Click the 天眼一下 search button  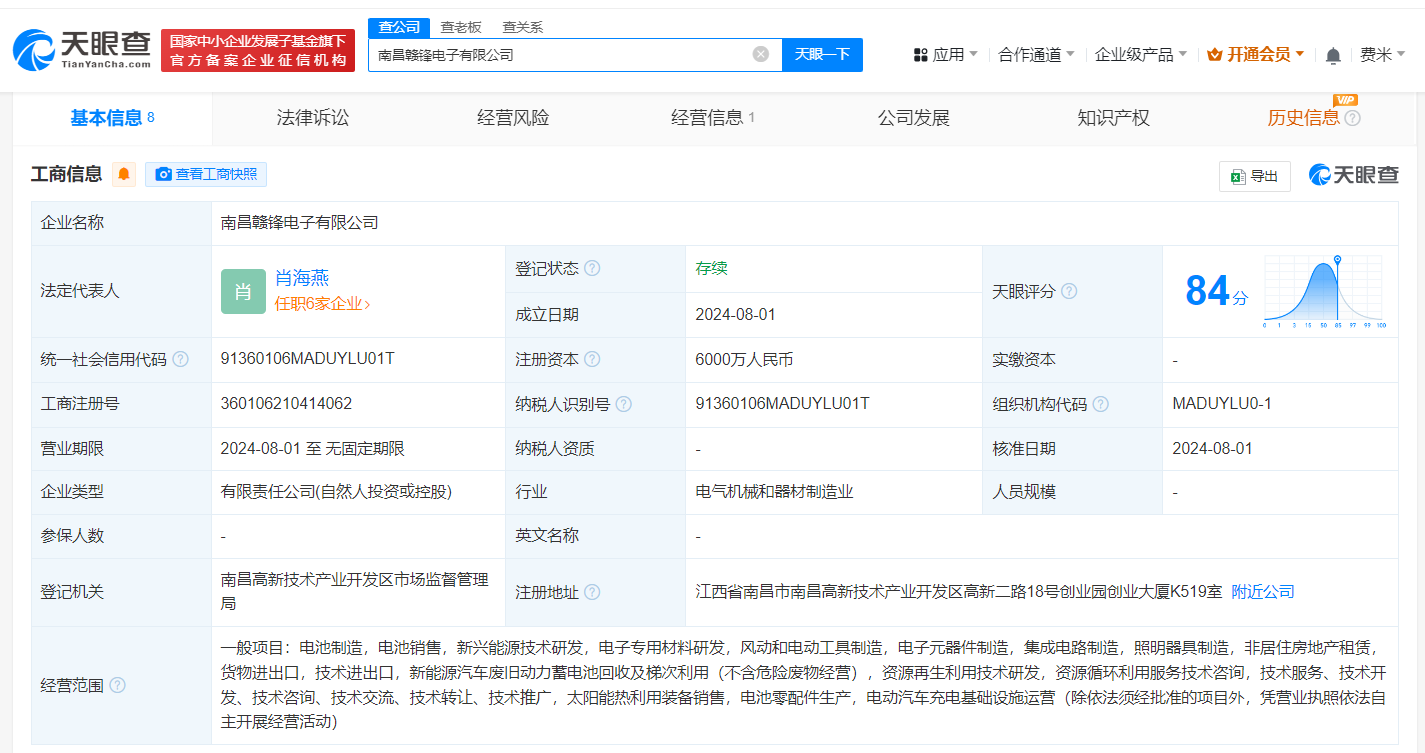pyautogui.click(x=822, y=54)
